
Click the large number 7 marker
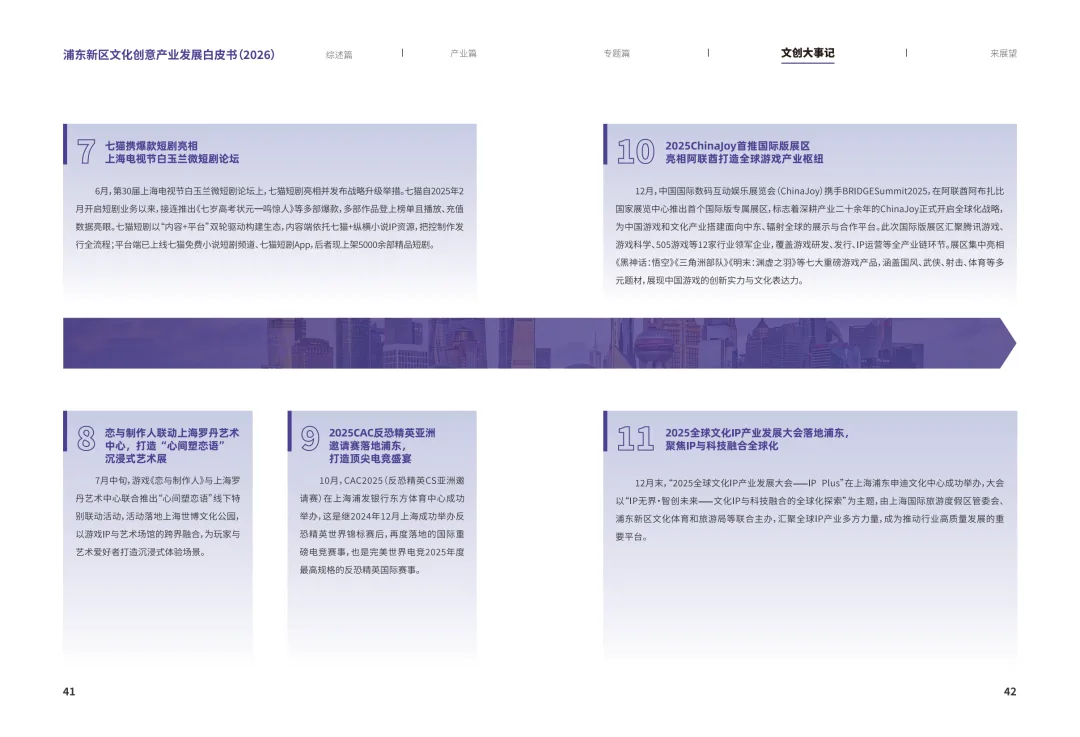[x=85, y=151]
